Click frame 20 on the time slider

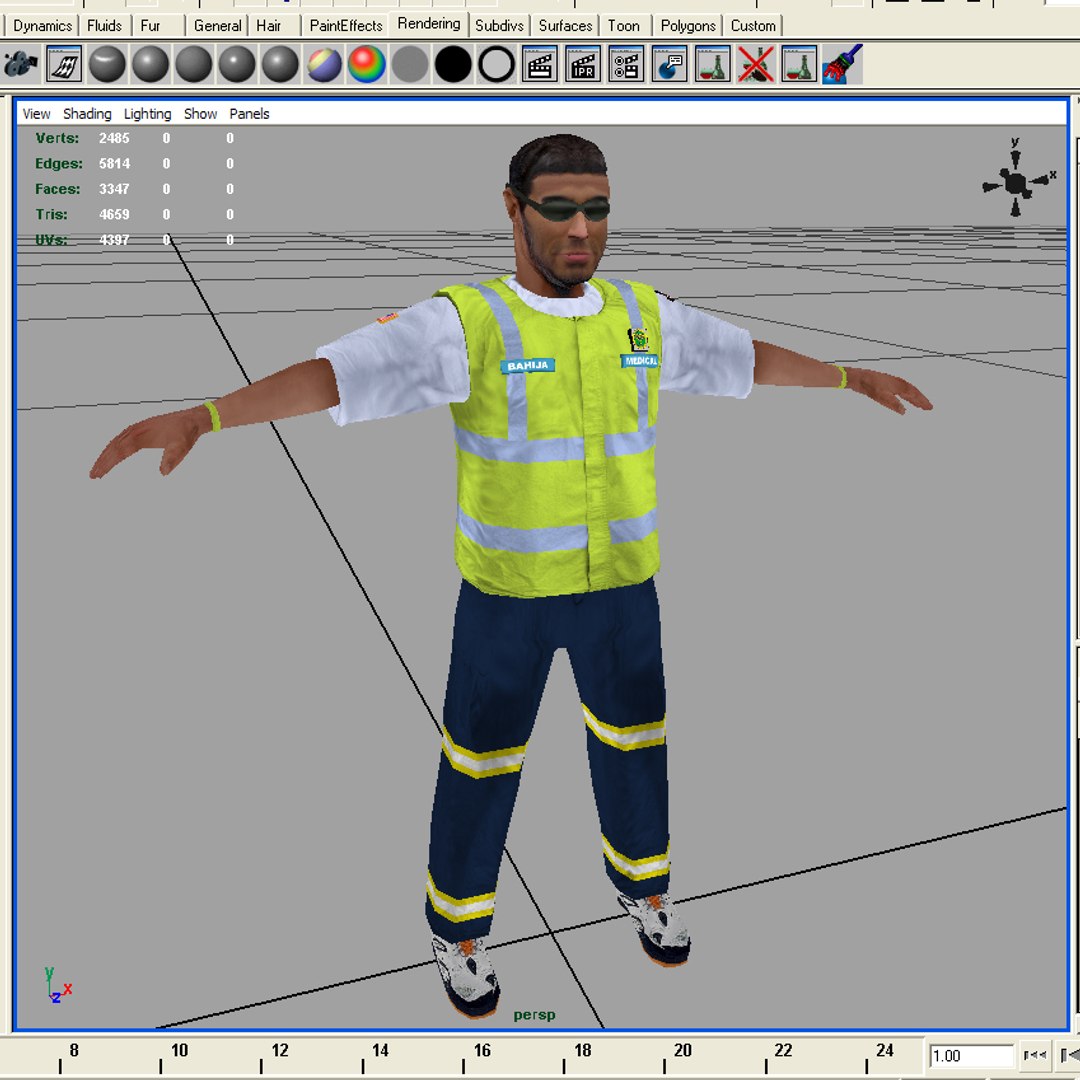click(683, 1050)
